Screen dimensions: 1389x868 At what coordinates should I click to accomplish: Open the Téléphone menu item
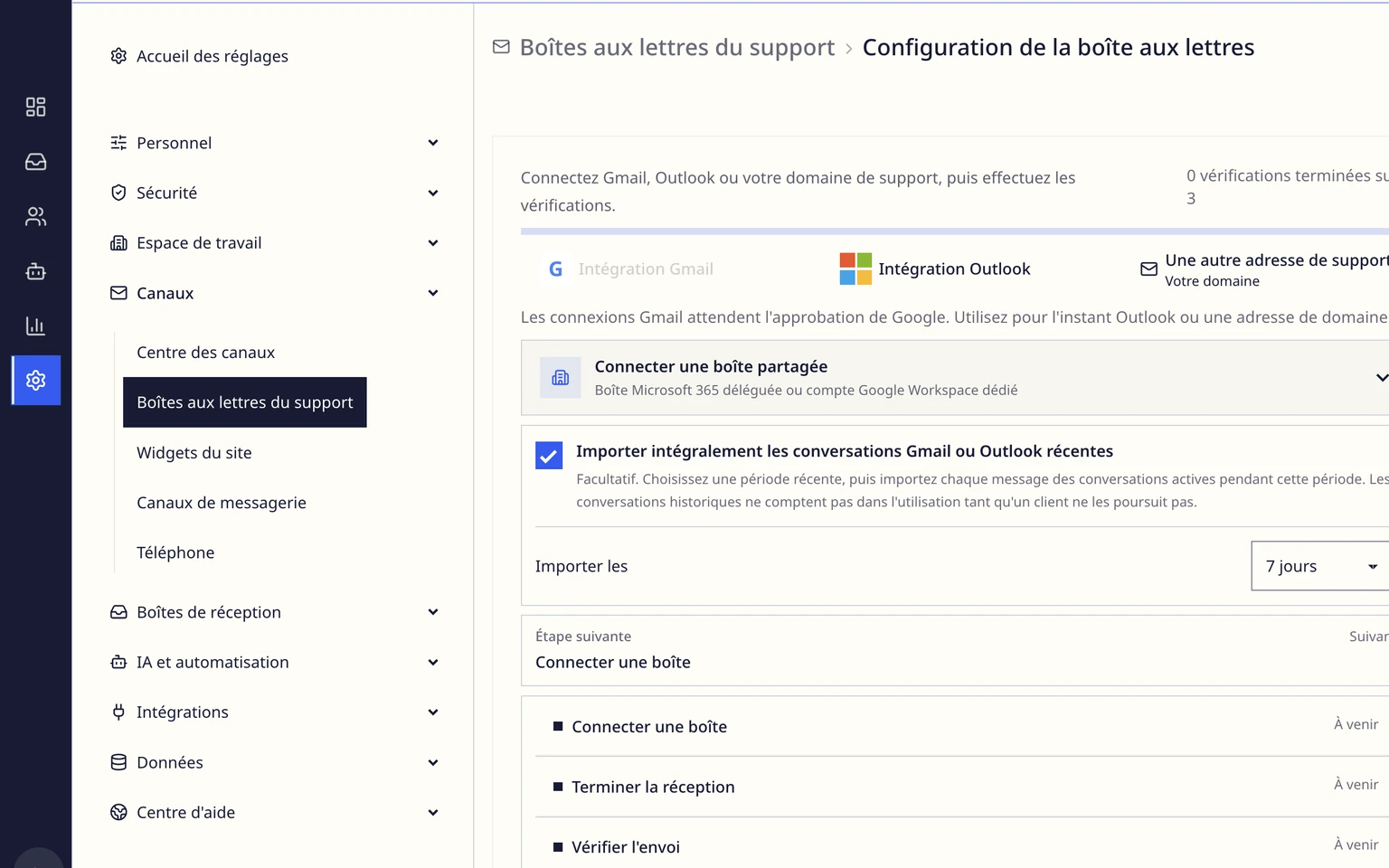175,552
